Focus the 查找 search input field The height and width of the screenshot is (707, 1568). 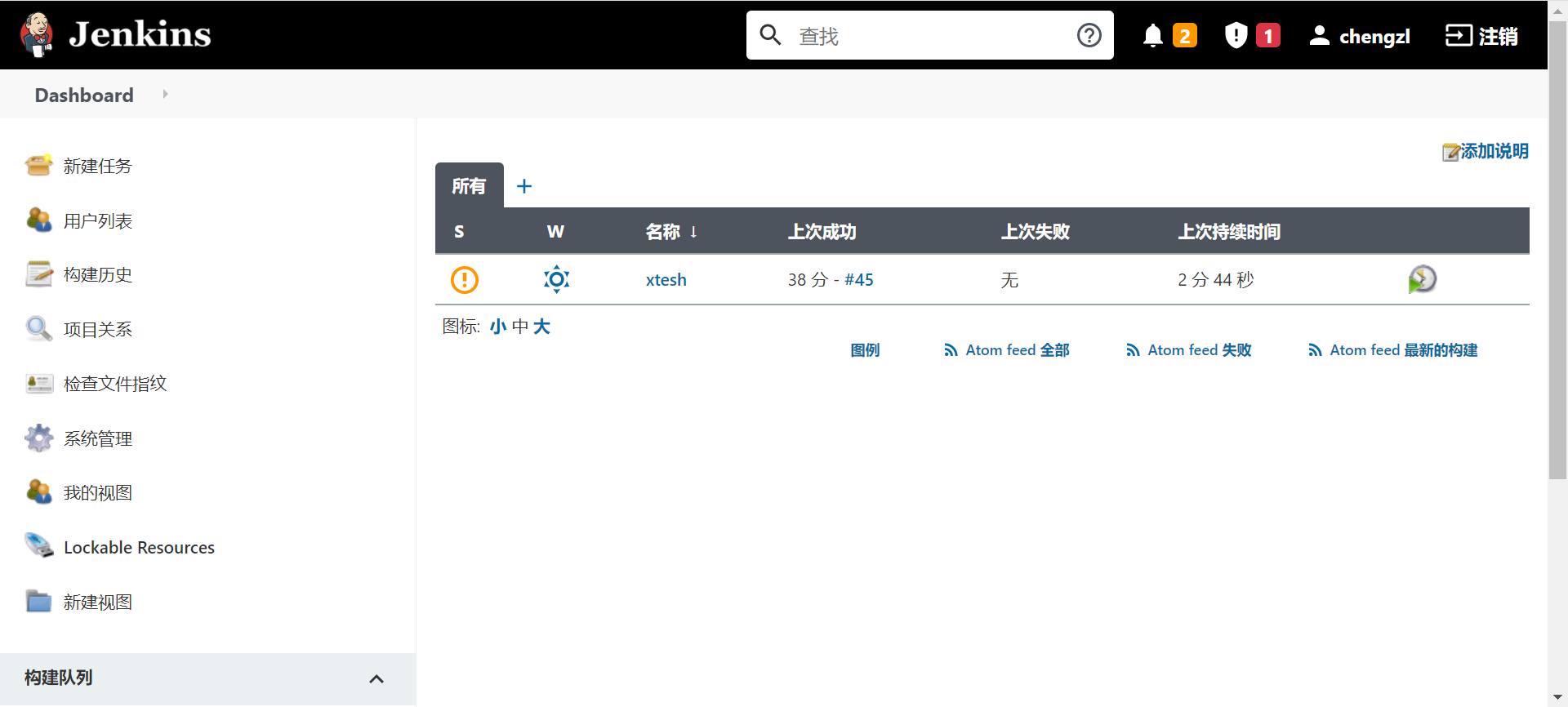(929, 35)
